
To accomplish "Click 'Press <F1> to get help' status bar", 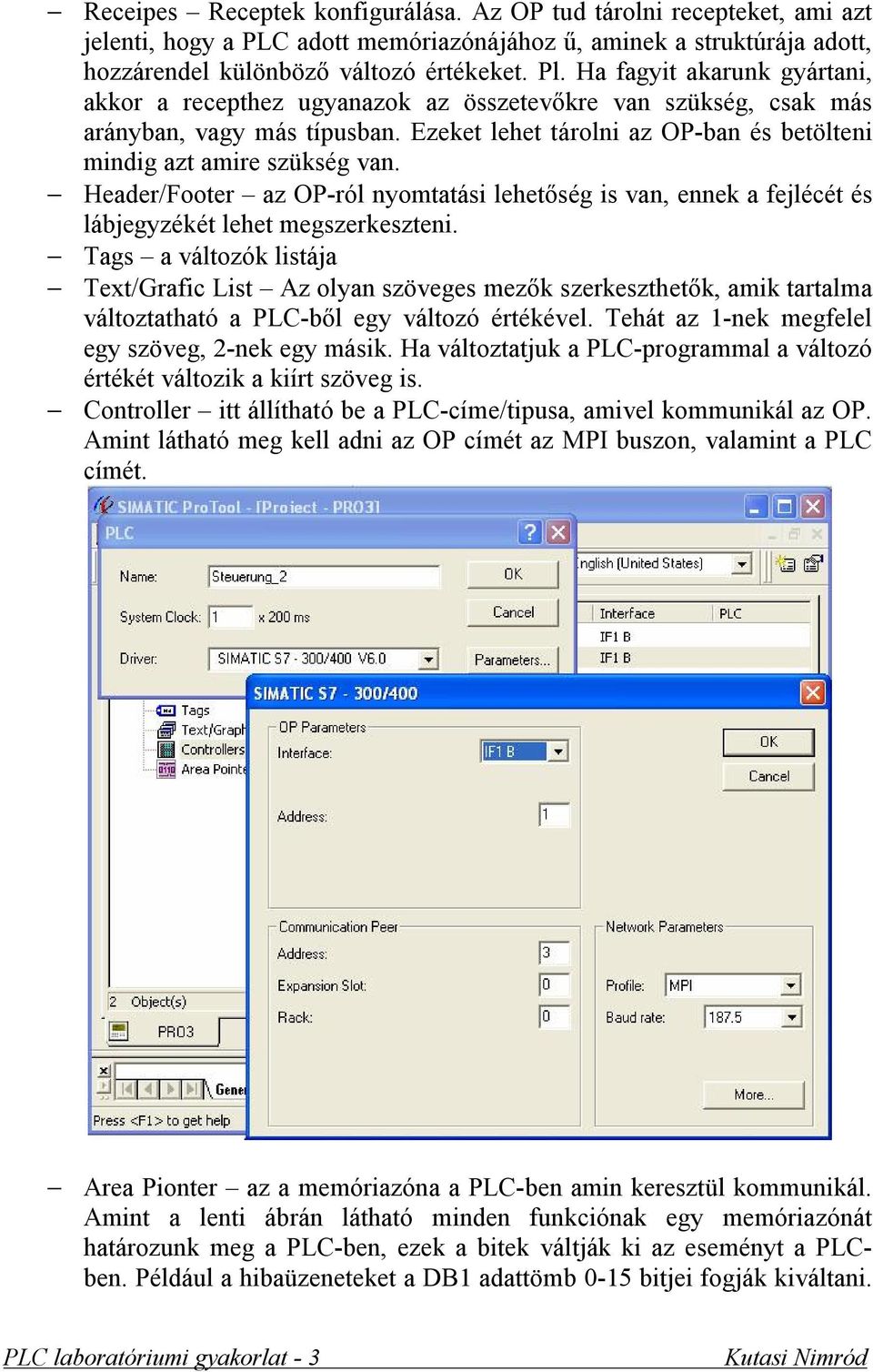I will 162,1120.
